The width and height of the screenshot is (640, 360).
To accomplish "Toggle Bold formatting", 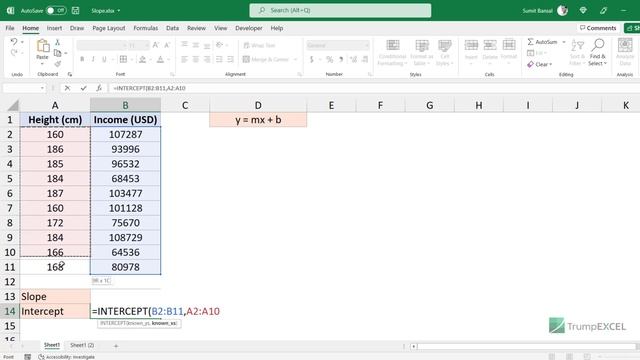I will point(82,60).
